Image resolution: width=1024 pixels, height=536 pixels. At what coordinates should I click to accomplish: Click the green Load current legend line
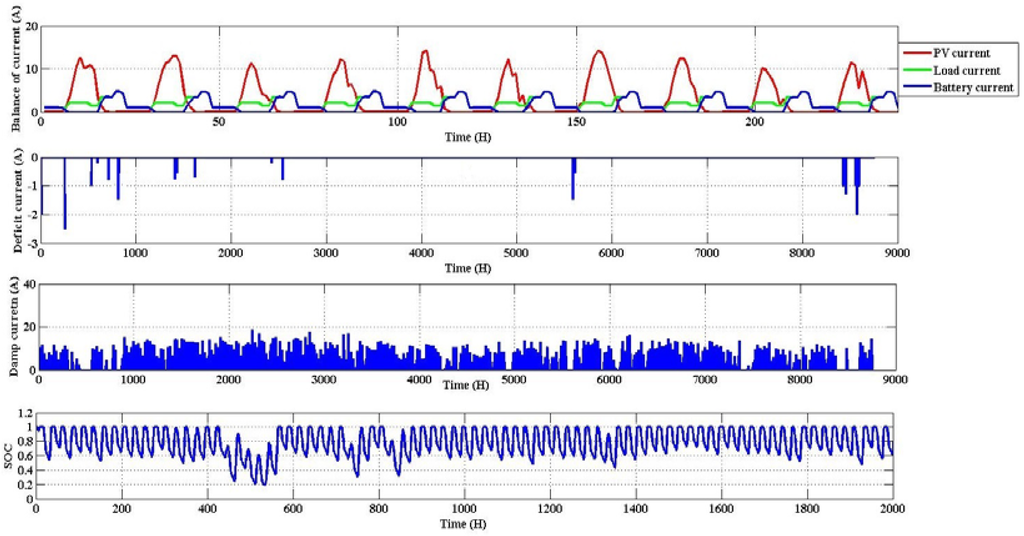tap(917, 70)
